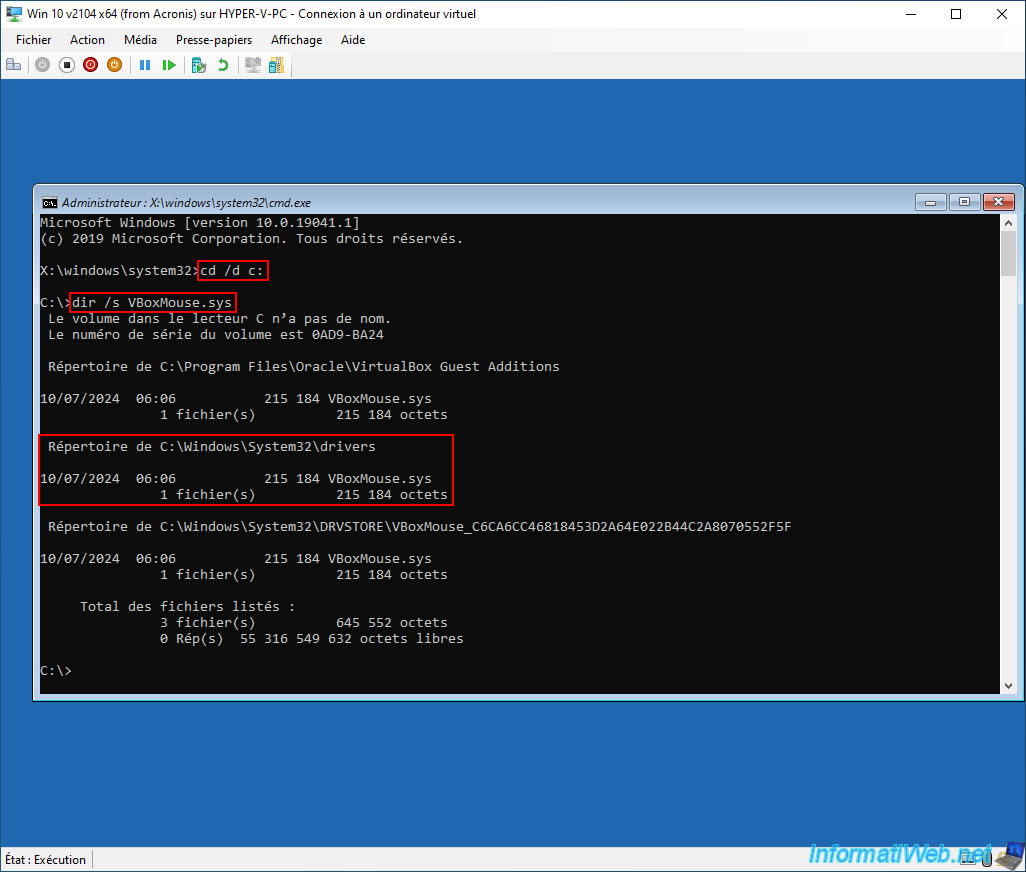Shut down the VM using the red power icon

click(90, 65)
